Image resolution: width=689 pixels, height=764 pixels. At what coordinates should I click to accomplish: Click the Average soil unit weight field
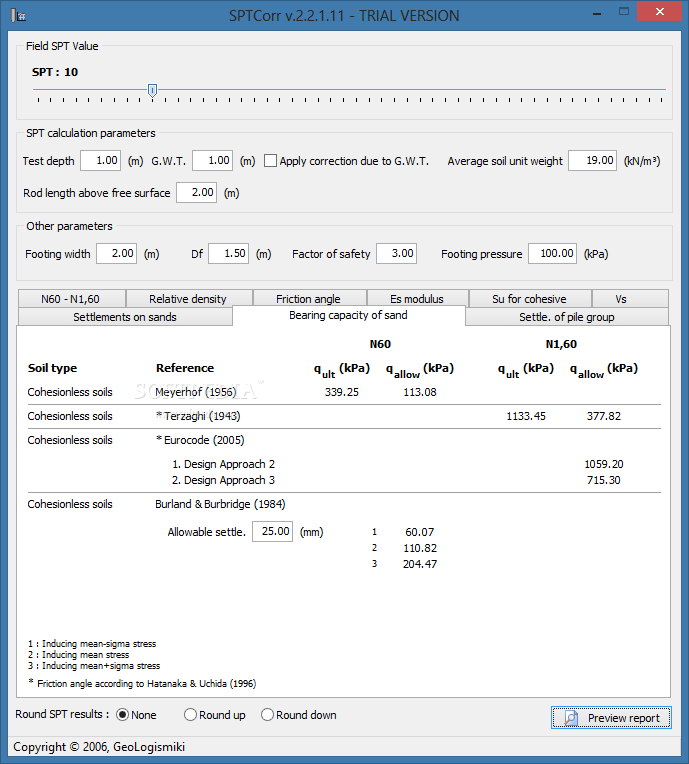click(x=593, y=160)
